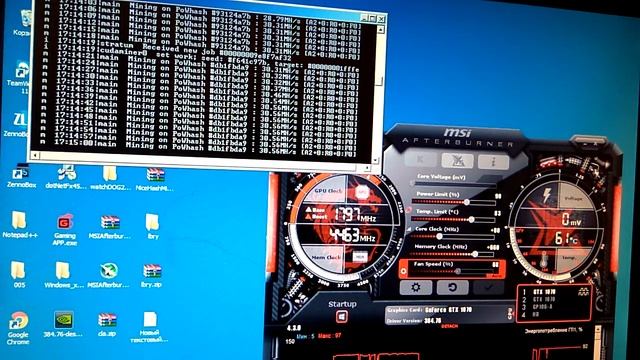Select the Notepad++ folder icon
The height and width of the screenshot is (360, 640).
tap(20, 224)
